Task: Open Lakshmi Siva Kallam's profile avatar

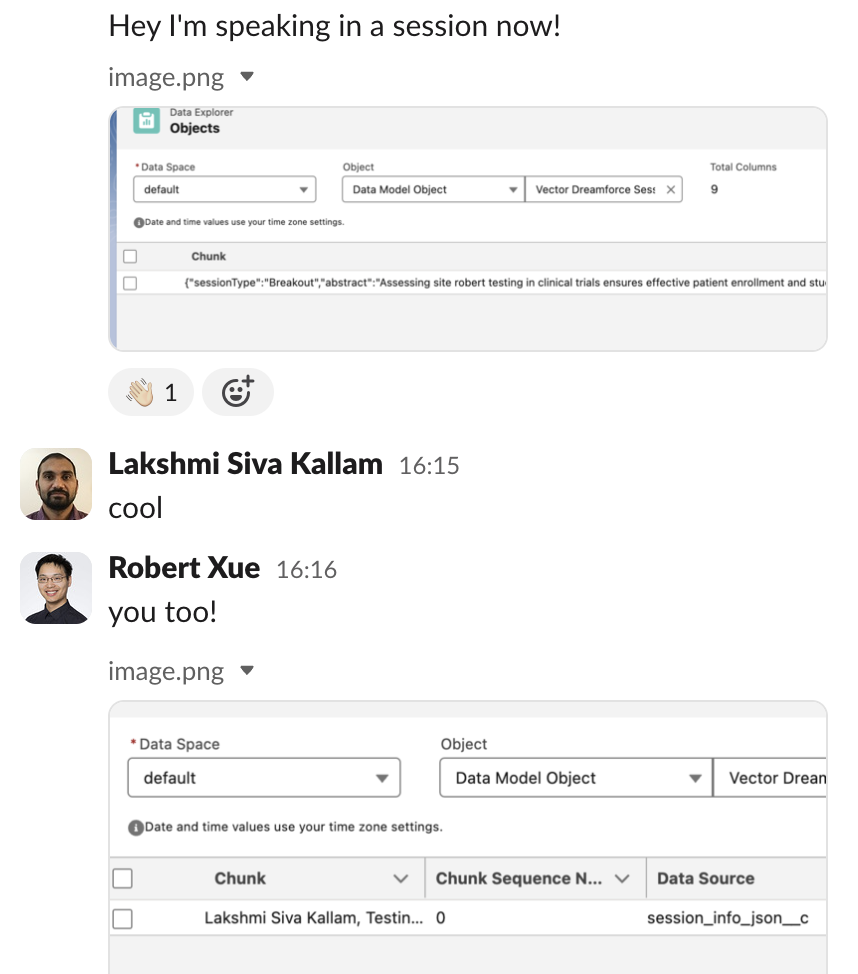Action: click(x=55, y=484)
